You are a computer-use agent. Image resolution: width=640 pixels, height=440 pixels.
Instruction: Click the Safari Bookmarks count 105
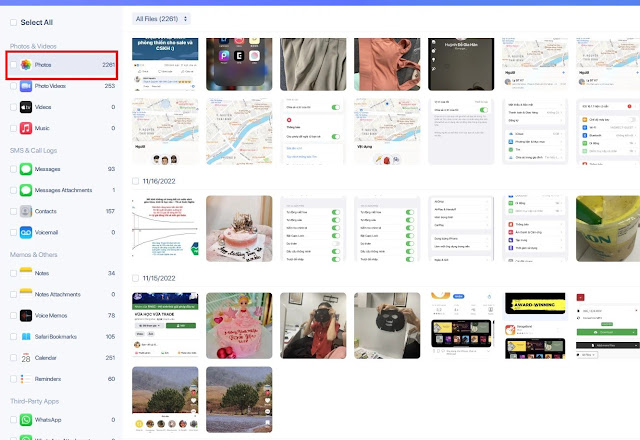110,337
